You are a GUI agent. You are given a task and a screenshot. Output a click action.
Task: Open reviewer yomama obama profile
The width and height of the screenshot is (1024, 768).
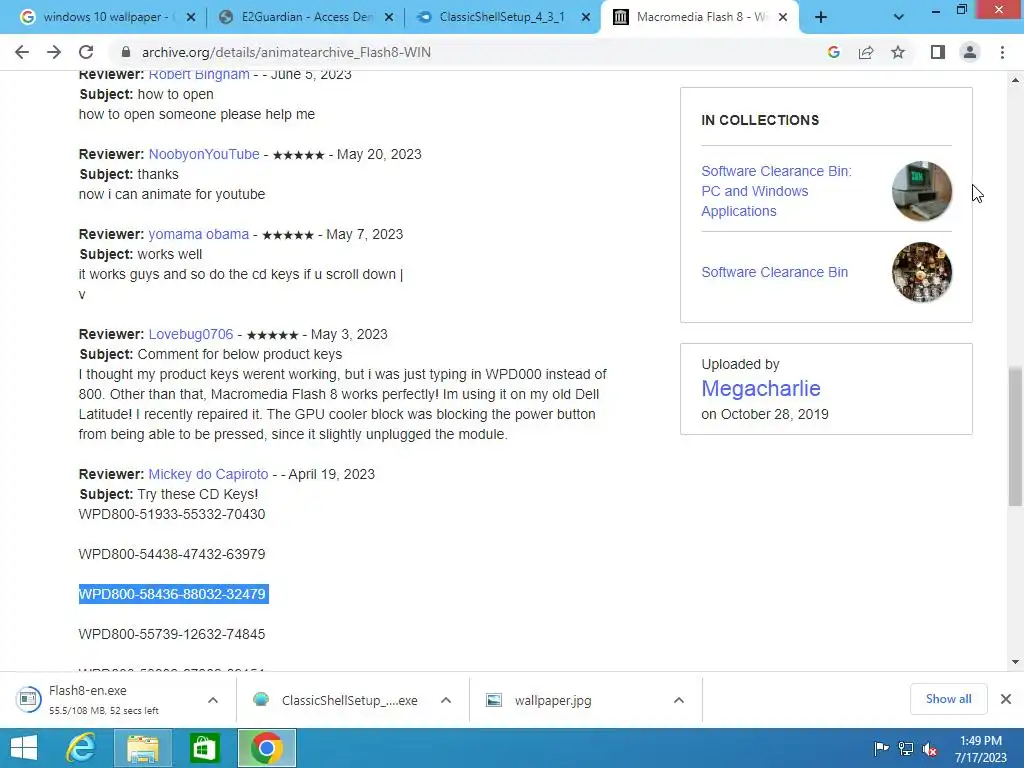pos(199,234)
